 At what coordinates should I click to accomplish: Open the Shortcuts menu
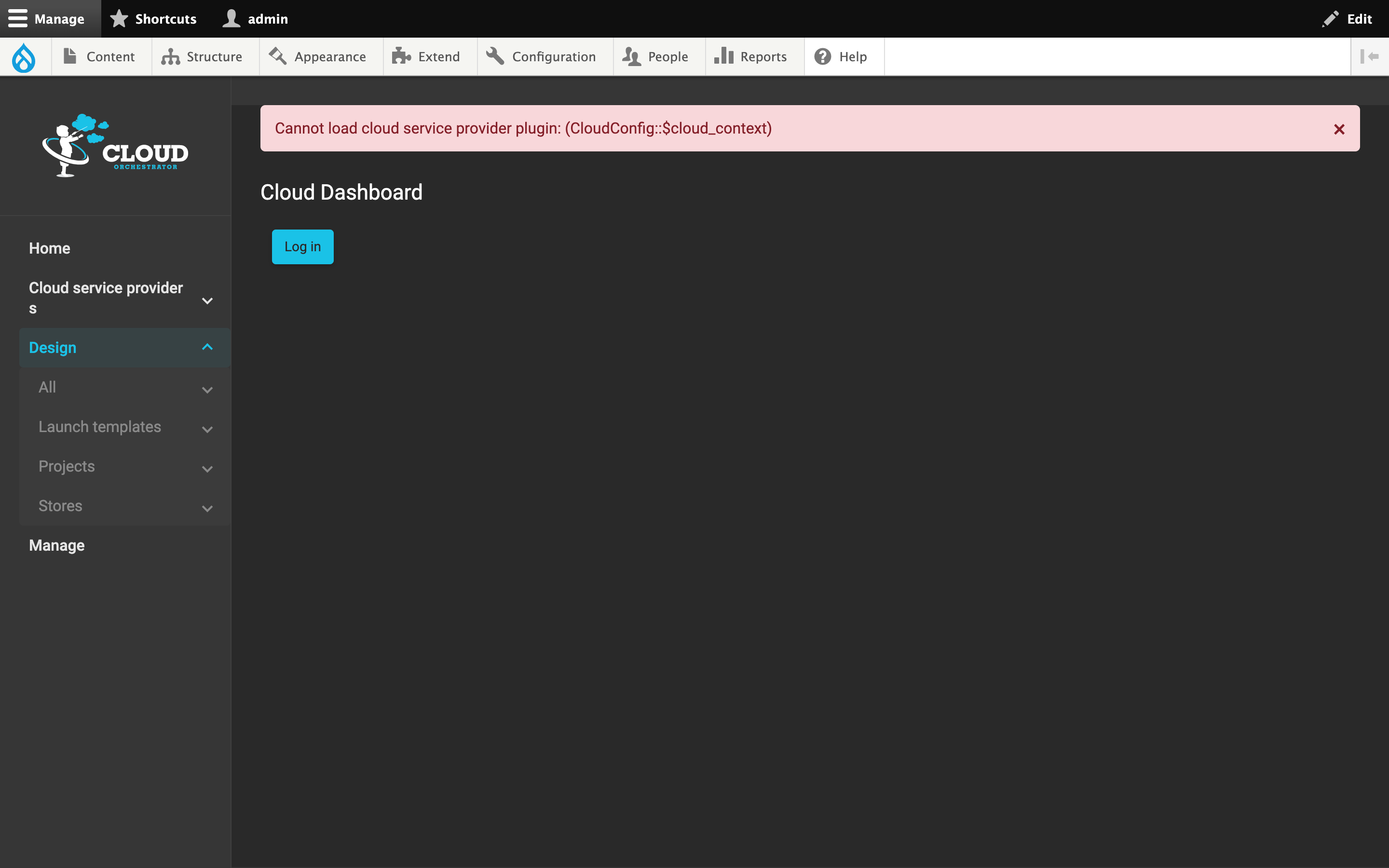(x=153, y=18)
